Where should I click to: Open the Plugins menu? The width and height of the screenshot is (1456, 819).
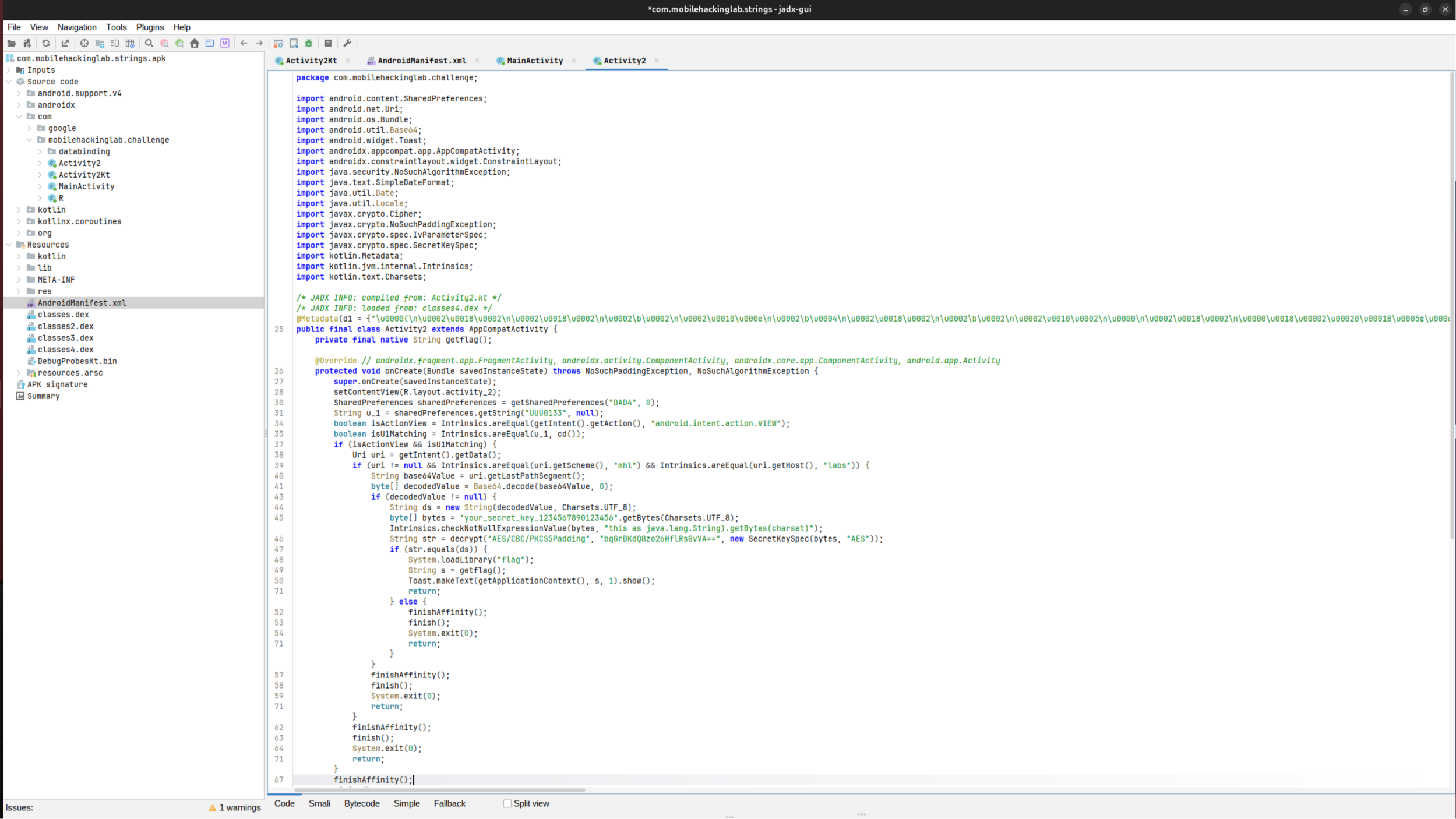[x=150, y=27]
